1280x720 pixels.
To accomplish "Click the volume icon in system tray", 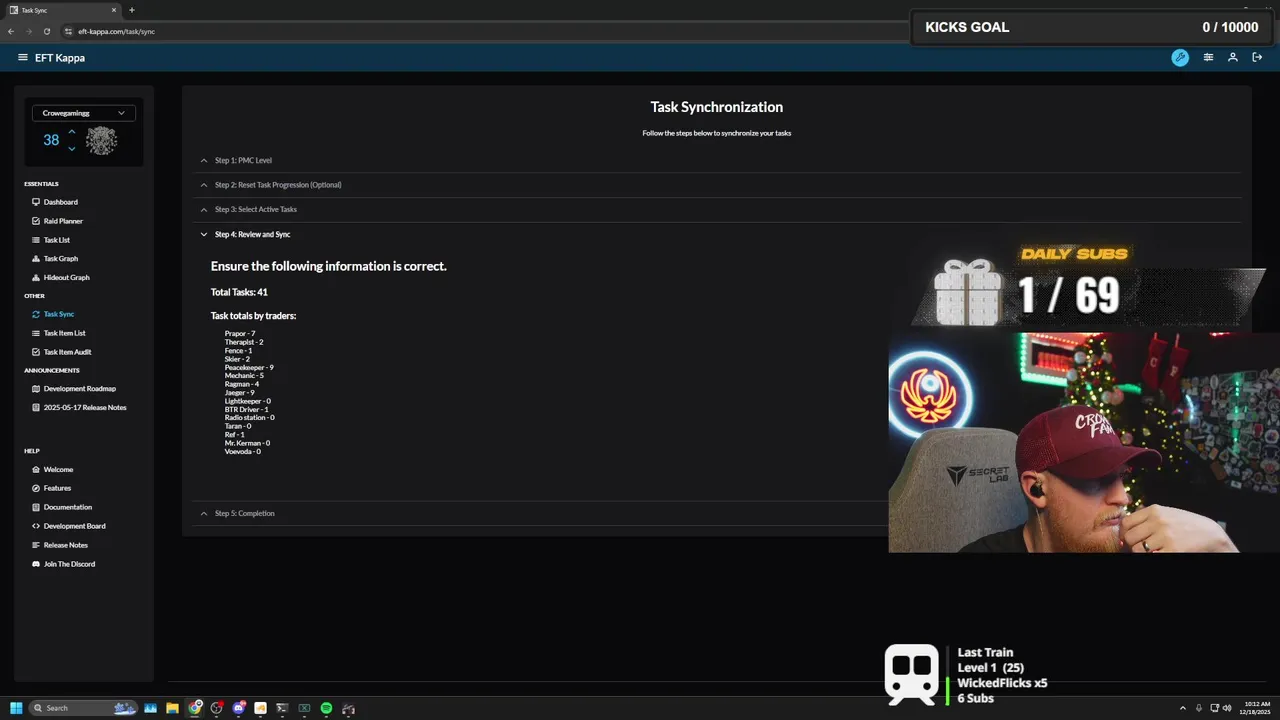I will point(1229,708).
